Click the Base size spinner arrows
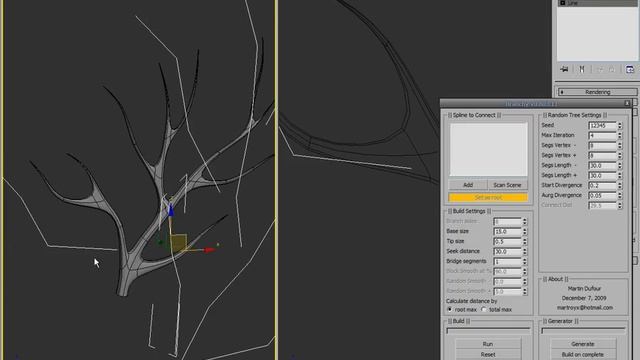640x360 pixels. (x=525, y=231)
